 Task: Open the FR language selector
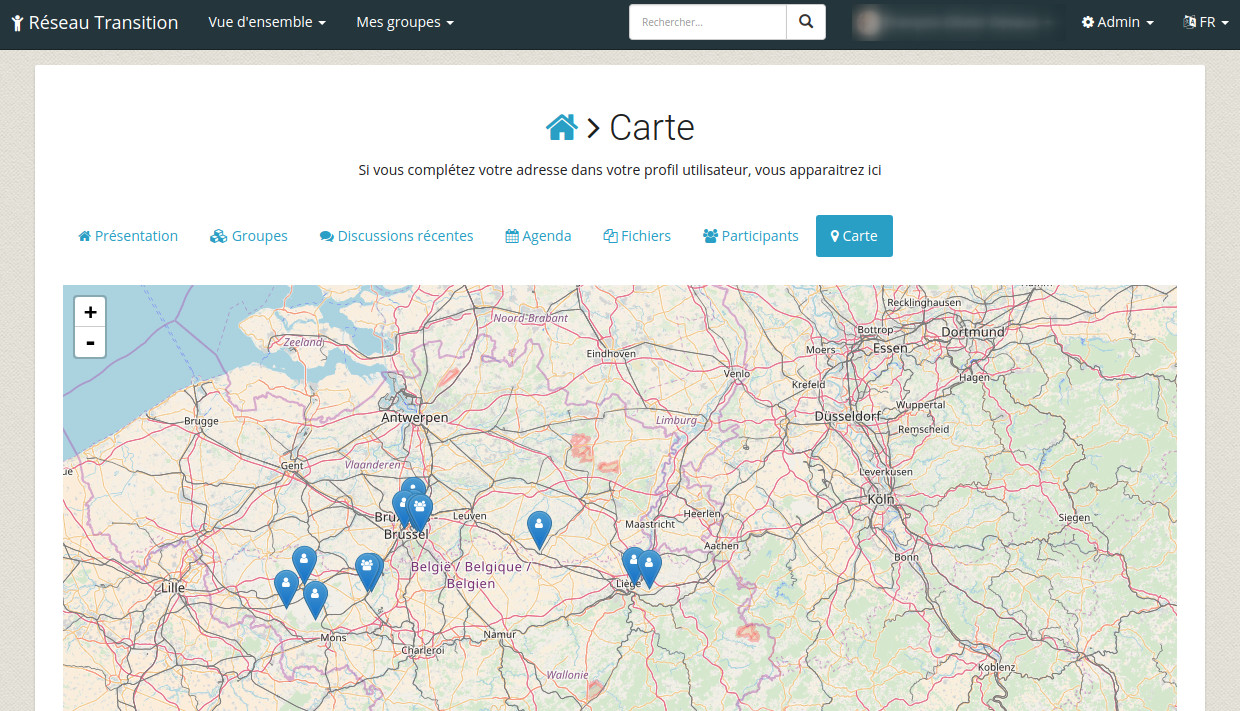click(x=1205, y=22)
